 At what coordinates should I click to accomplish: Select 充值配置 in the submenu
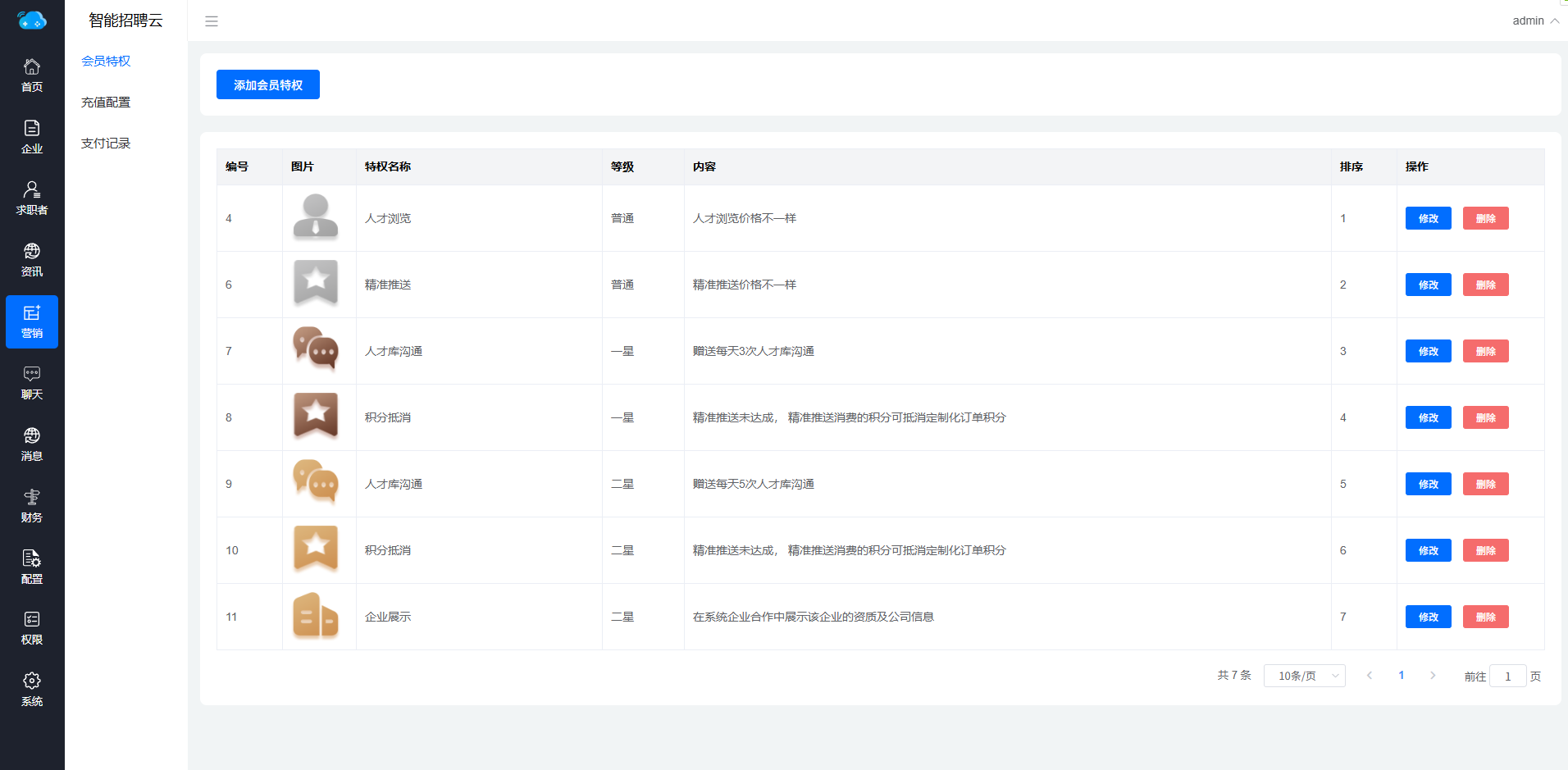pyautogui.click(x=106, y=103)
